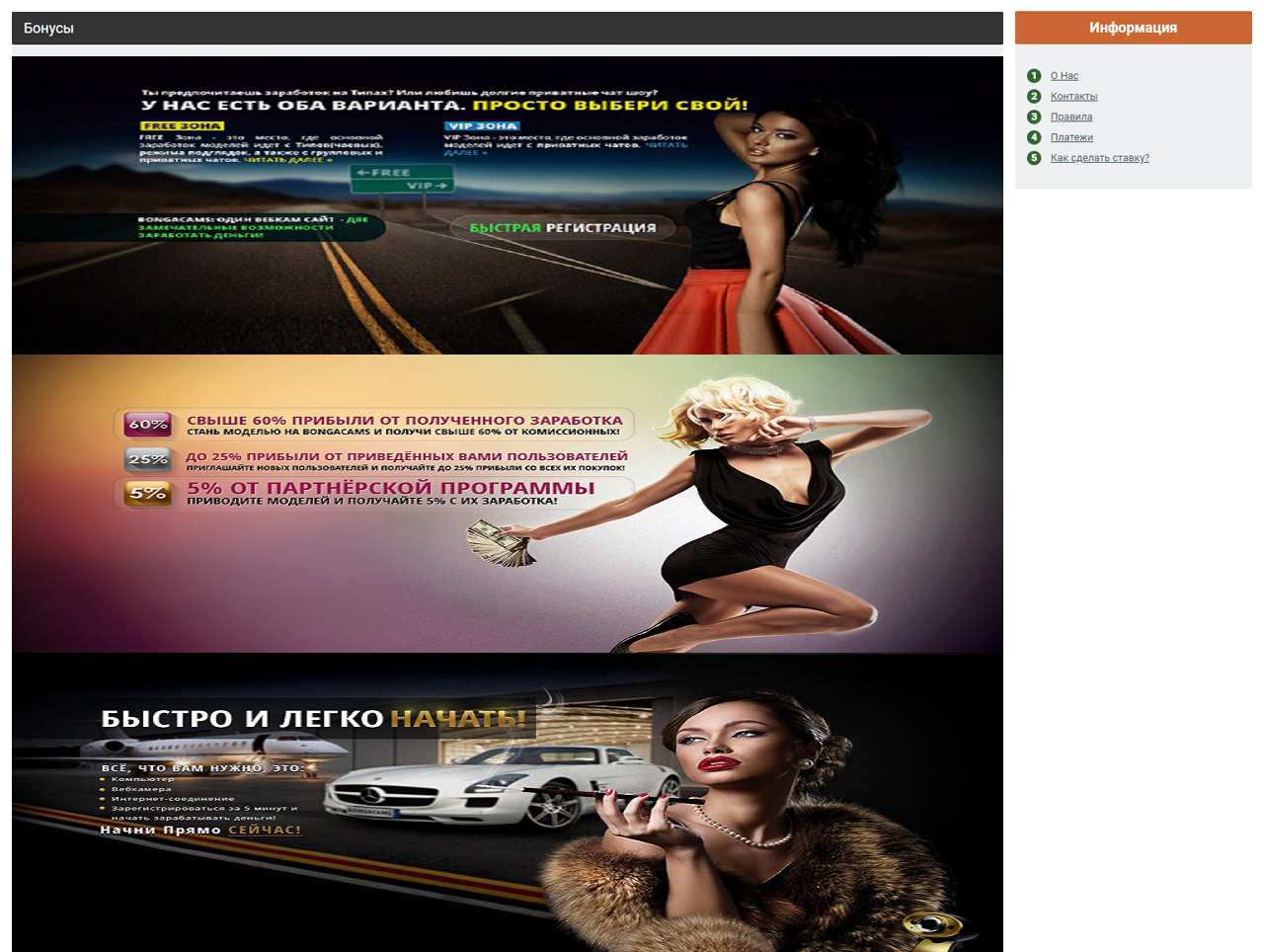
Task: Click the number 1 bullet icon
Action: pos(1034,76)
